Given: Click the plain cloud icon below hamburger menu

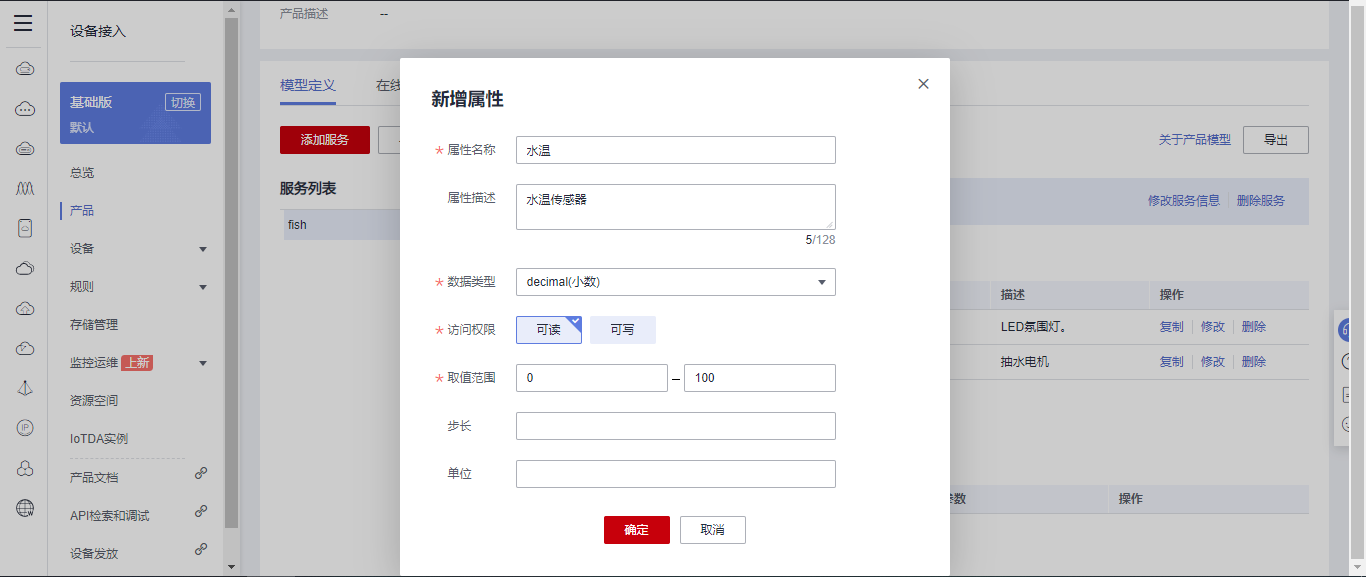Looking at the screenshot, I should pos(25,69).
